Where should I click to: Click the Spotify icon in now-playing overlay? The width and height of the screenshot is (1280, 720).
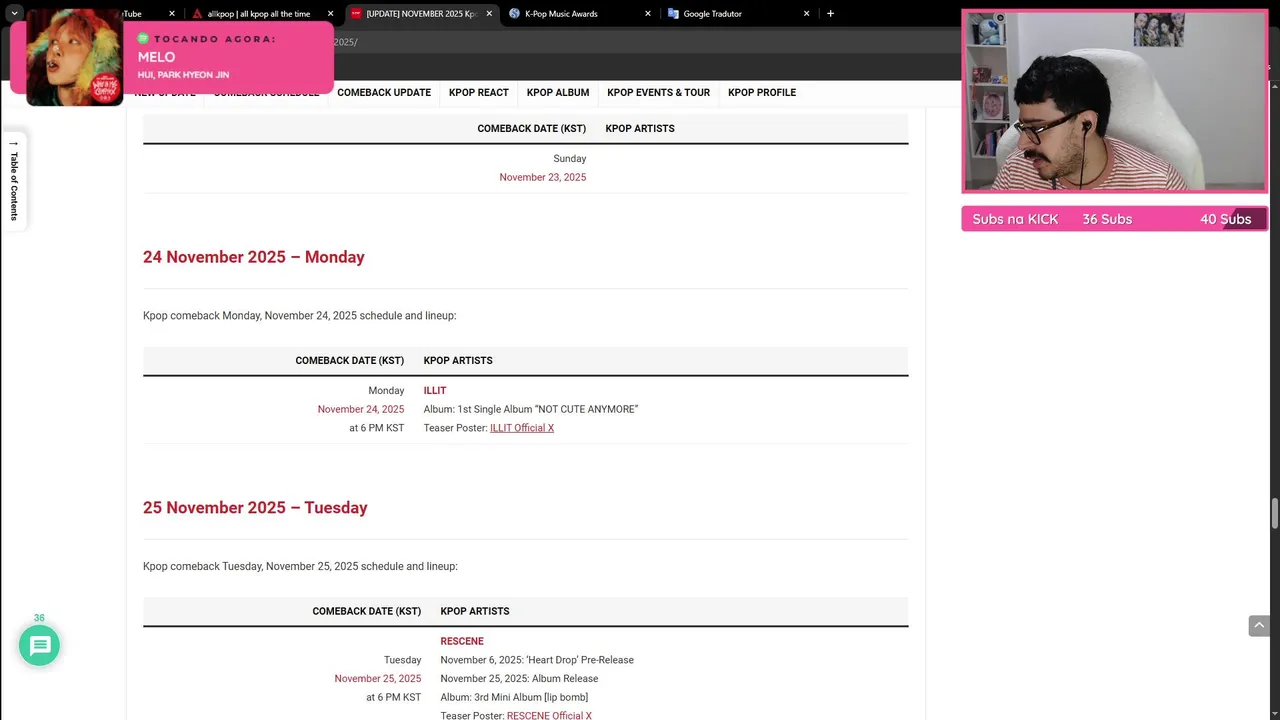143,39
